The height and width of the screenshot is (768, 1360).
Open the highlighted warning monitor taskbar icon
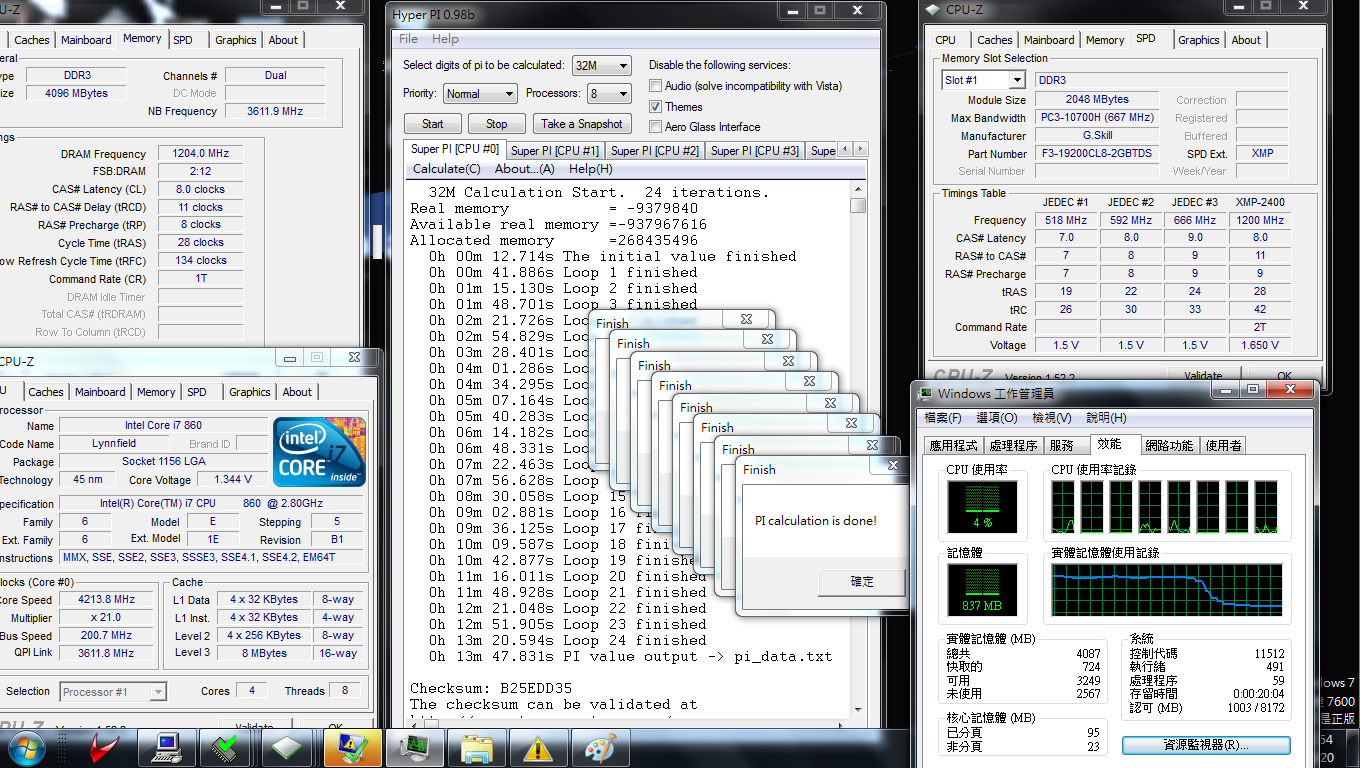click(354, 748)
